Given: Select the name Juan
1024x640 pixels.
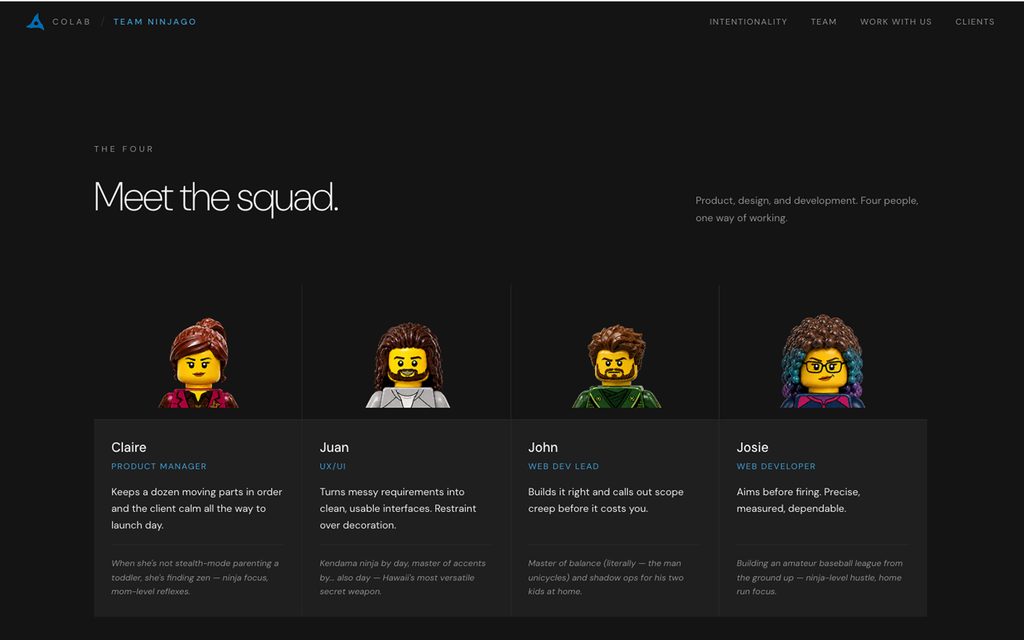Looking at the screenshot, I should pos(334,447).
